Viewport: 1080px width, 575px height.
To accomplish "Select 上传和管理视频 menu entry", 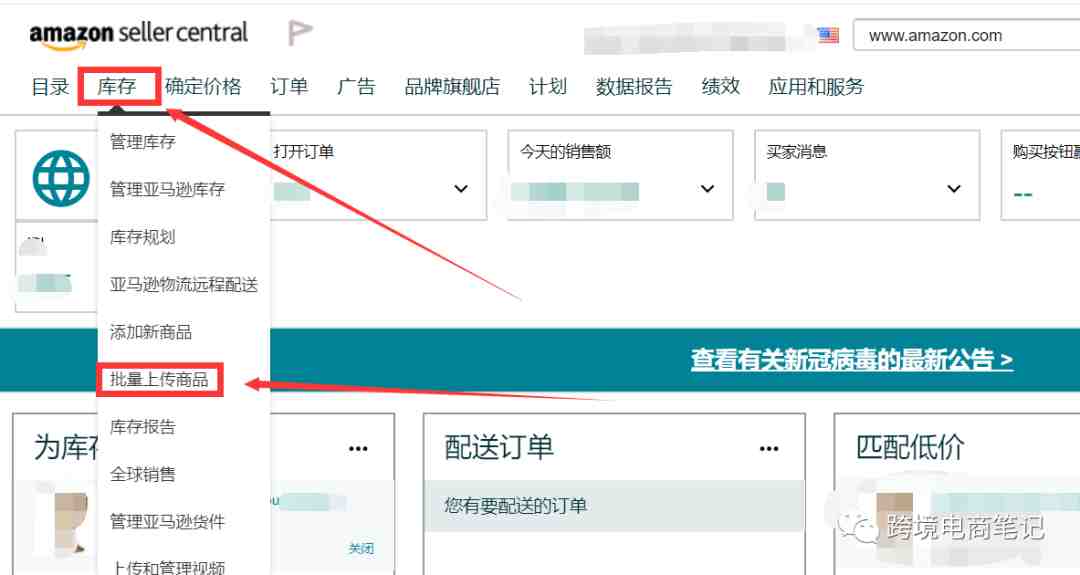I will pyautogui.click(x=167, y=567).
